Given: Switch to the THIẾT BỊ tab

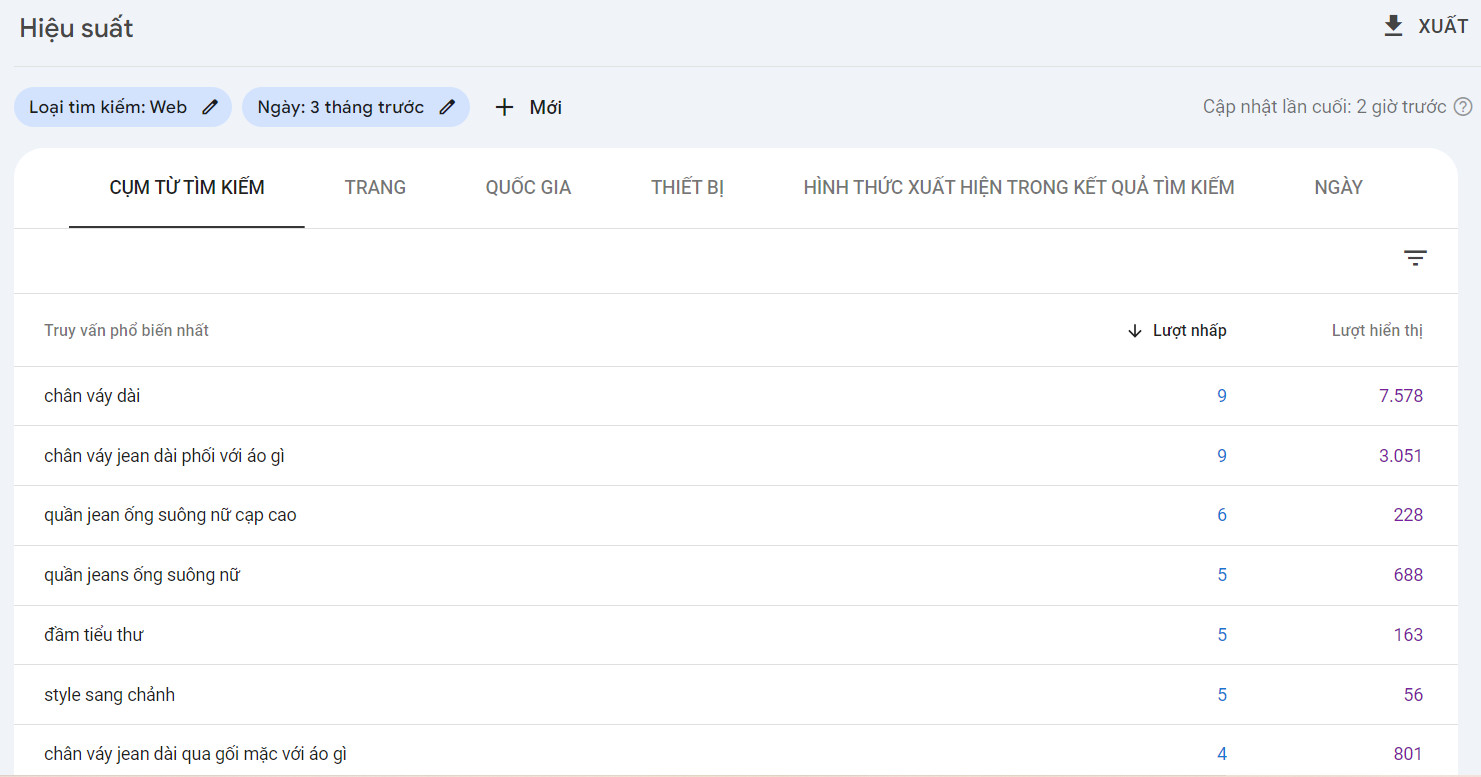Looking at the screenshot, I should point(687,187).
